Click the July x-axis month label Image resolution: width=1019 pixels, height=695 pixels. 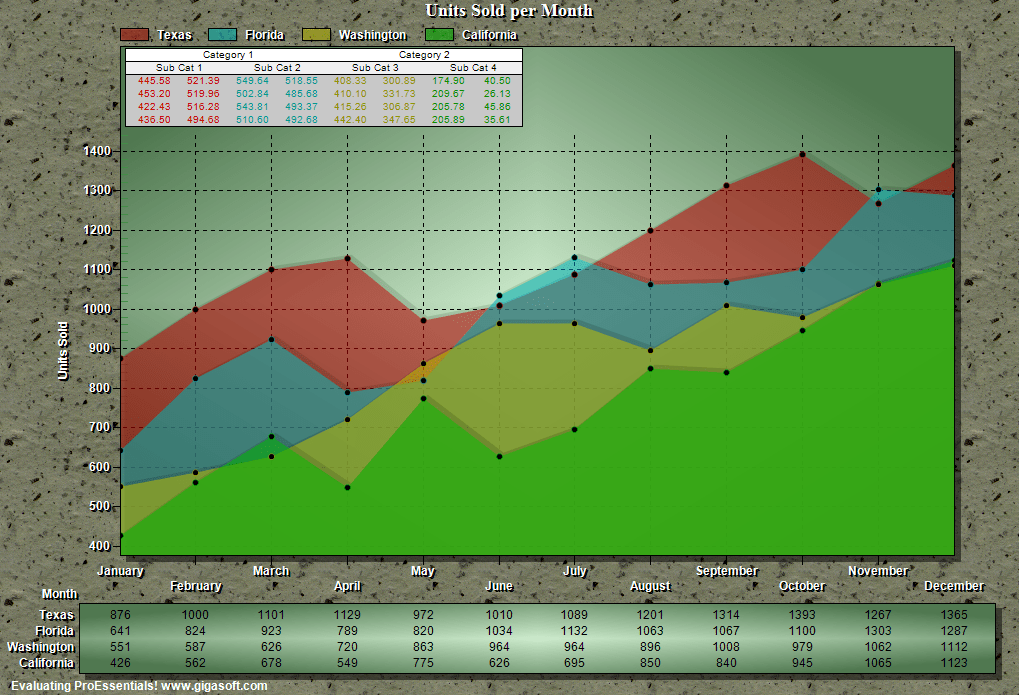tap(574, 572)
